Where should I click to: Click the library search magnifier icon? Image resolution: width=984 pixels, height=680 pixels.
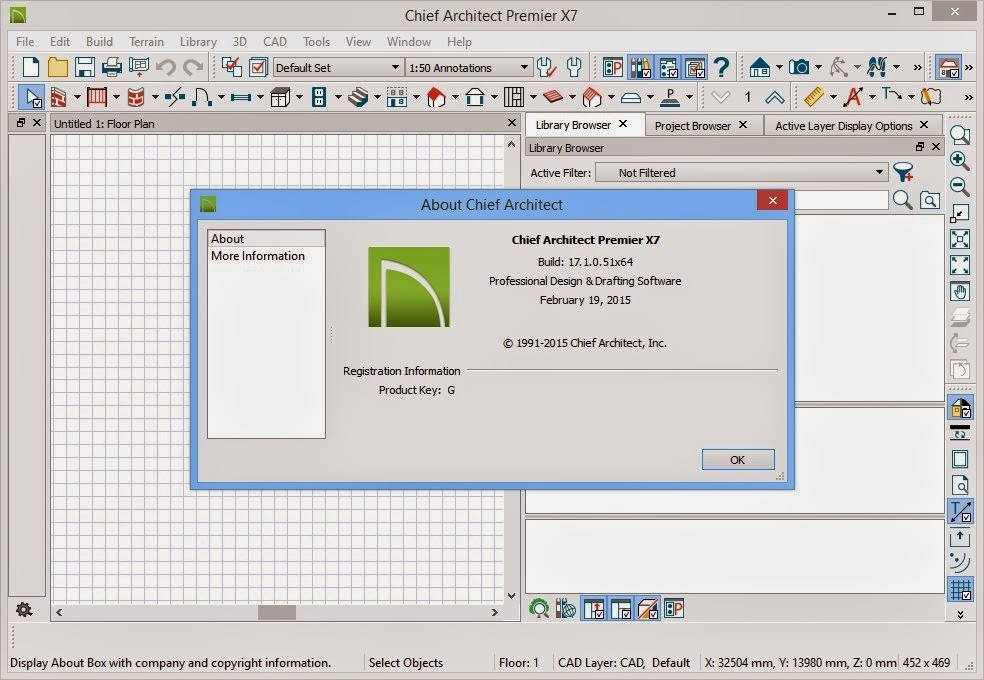point(902,201)
